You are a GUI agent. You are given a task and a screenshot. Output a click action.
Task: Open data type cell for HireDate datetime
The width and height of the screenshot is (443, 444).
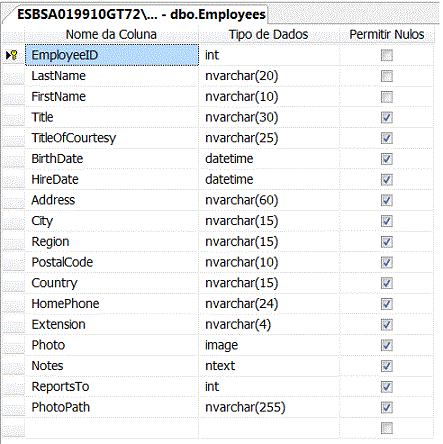pyautogui.click(x=269, y=179)
